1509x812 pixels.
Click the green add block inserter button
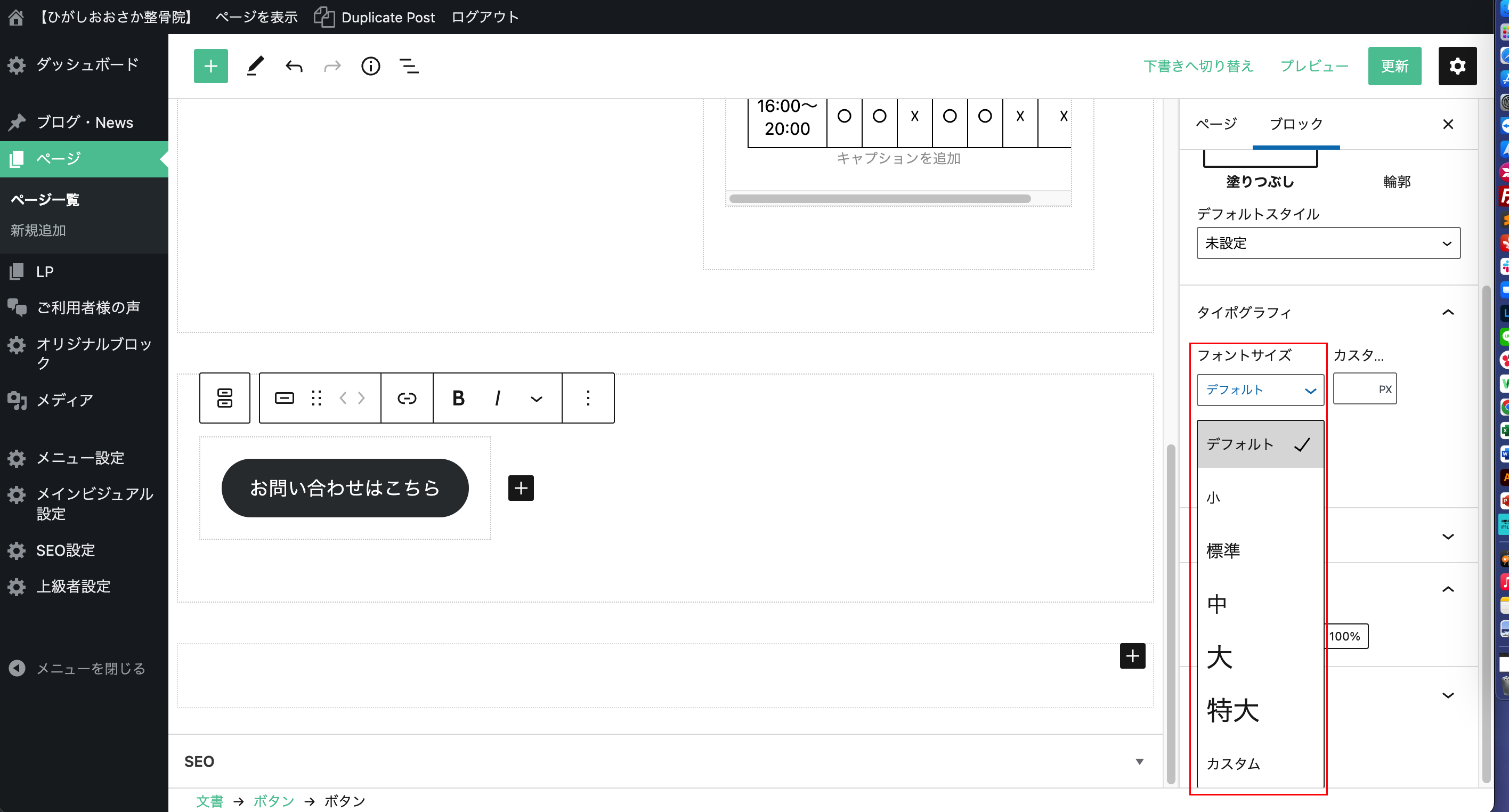(x=210, y=66)
